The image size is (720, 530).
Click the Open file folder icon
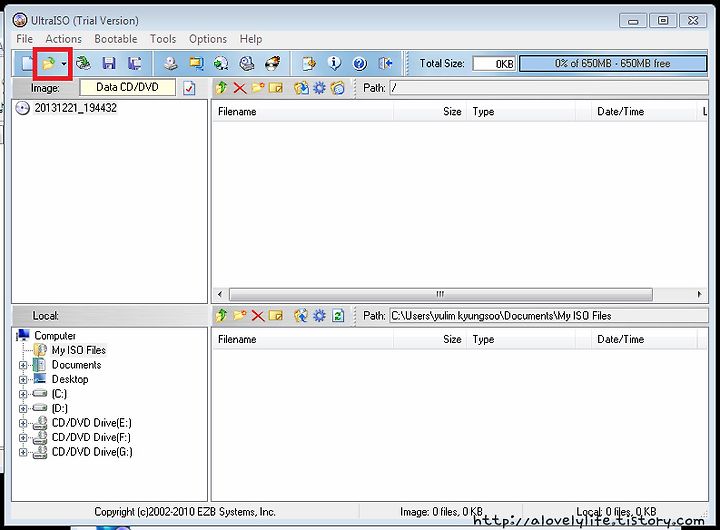pos(48,63)
